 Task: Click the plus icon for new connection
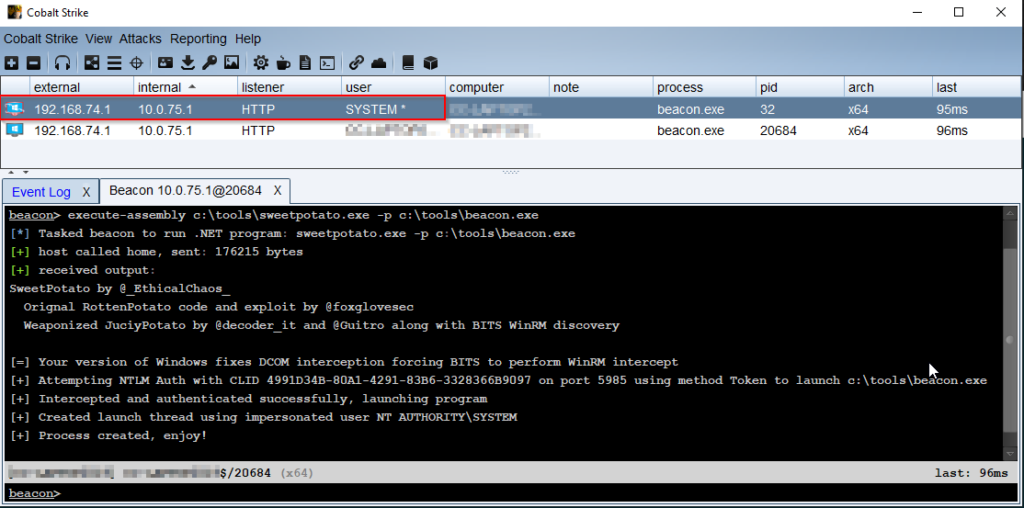pos(12,63)
